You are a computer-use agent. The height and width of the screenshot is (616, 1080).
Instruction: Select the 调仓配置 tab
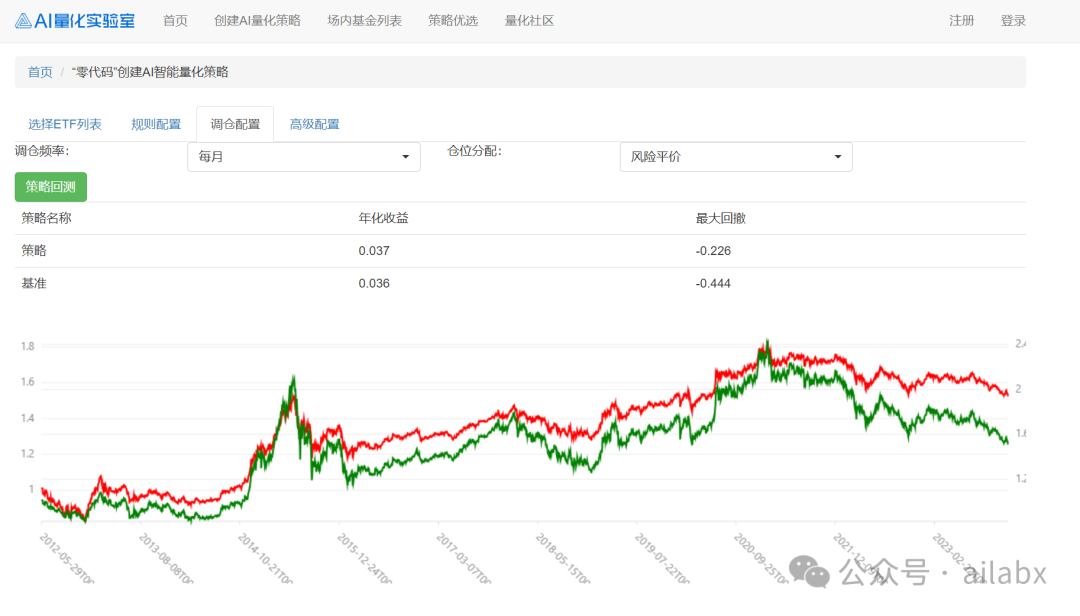click(235, 123)
